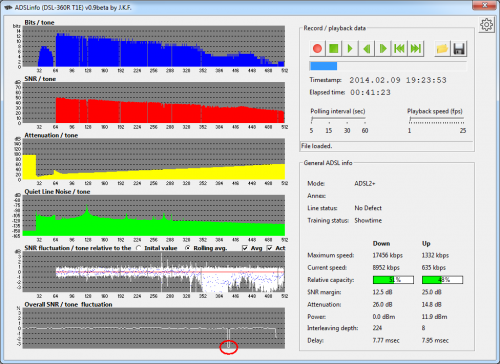Click upstream delay 7.95 msec
500x364 pixels.
pyautogui.click(x=435, y=340)
